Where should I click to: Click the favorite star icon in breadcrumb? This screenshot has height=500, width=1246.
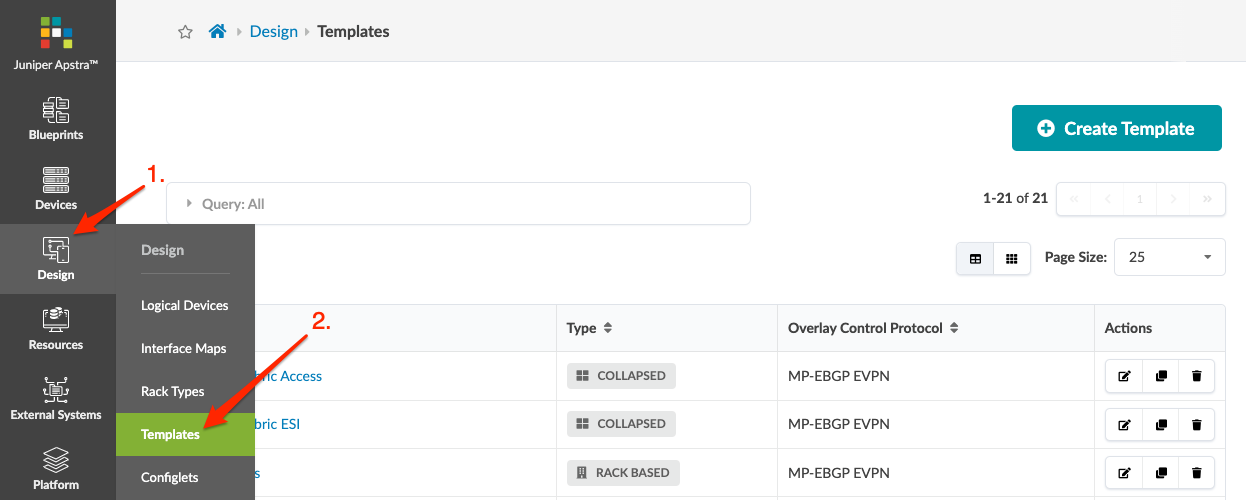(185, 32)
